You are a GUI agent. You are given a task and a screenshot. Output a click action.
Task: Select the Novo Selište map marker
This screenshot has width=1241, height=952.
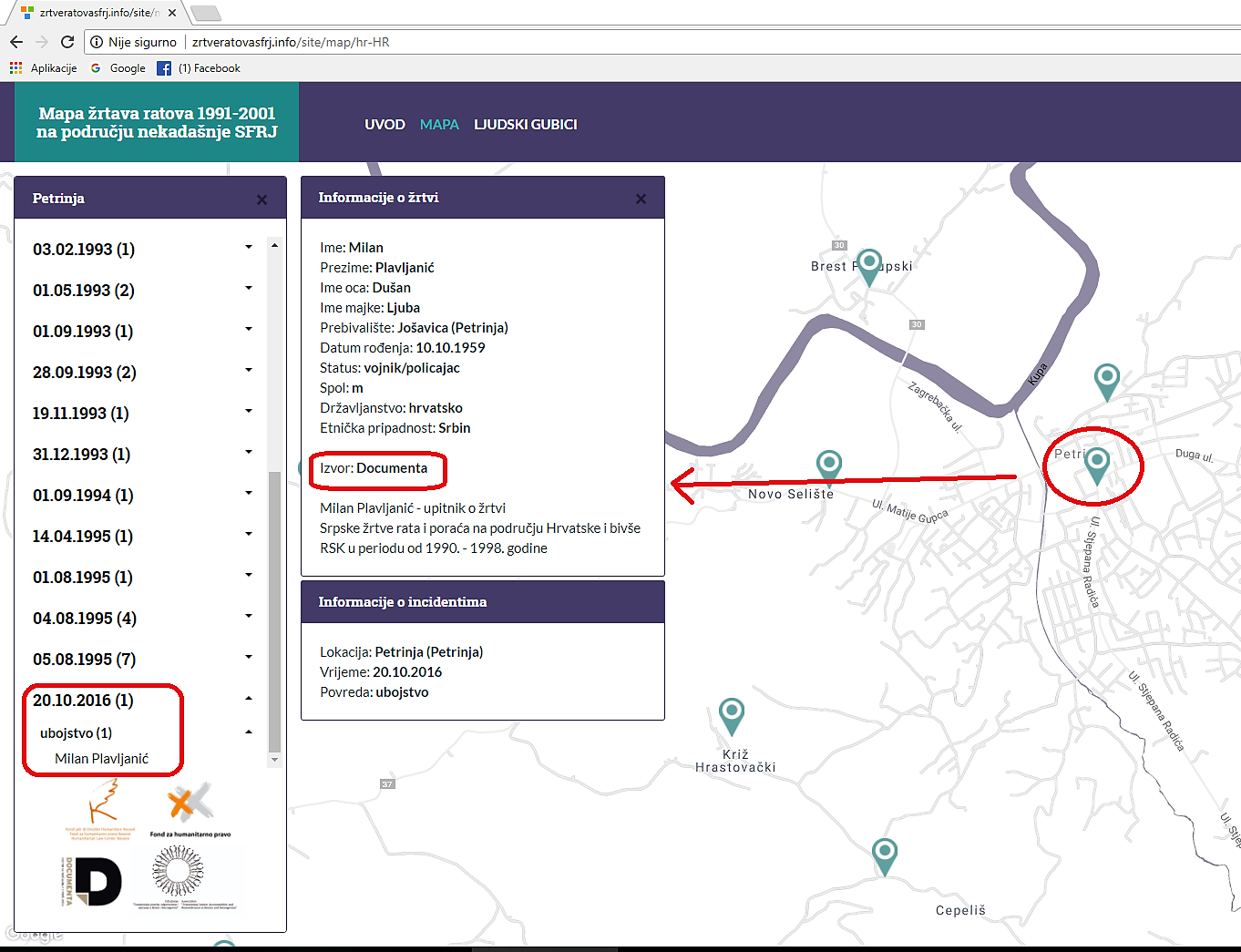pyautogui.click(x=828, y=465)
